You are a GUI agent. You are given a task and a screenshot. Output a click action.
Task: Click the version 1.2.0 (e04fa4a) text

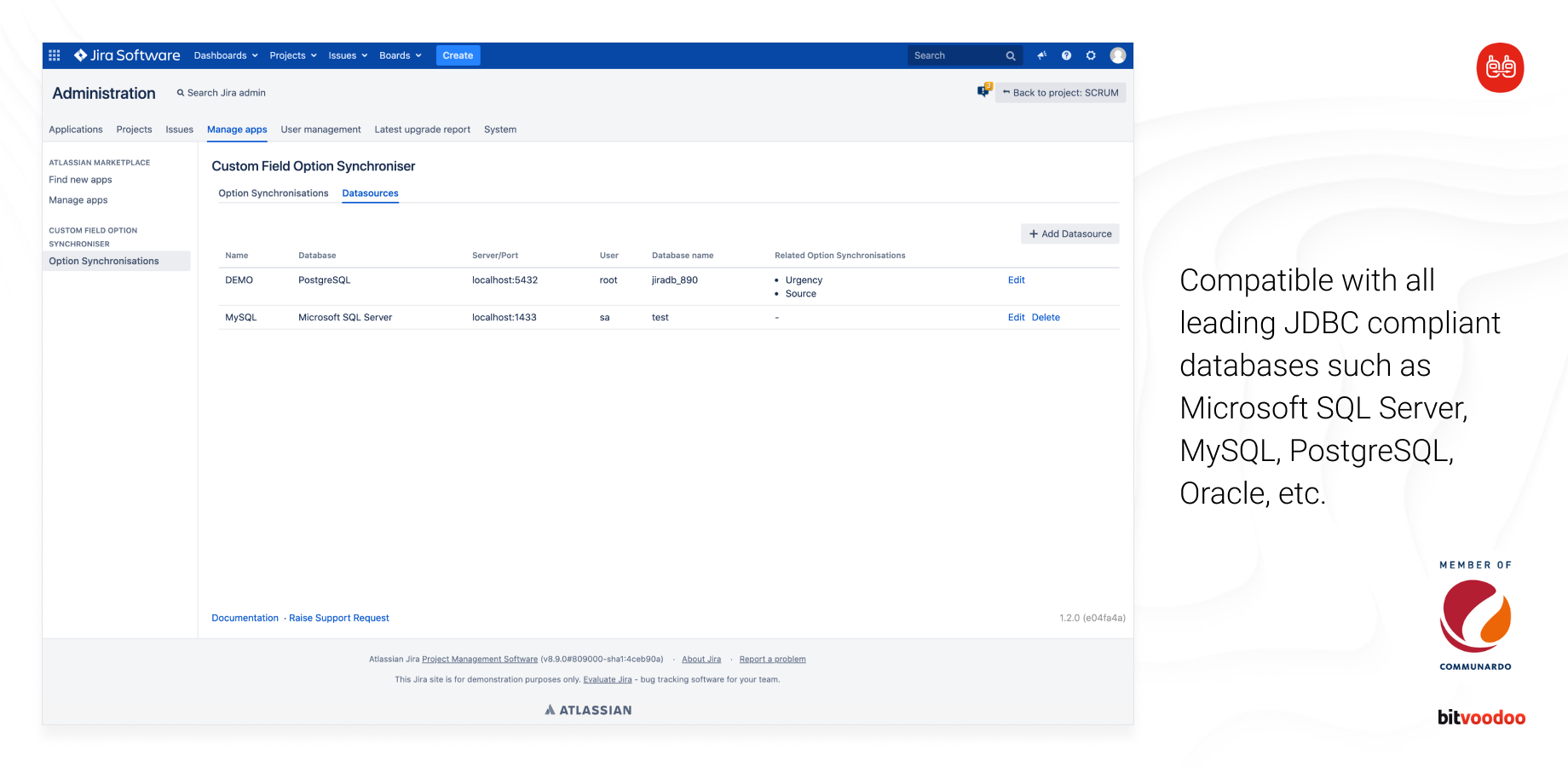(x=1092, y=618)
